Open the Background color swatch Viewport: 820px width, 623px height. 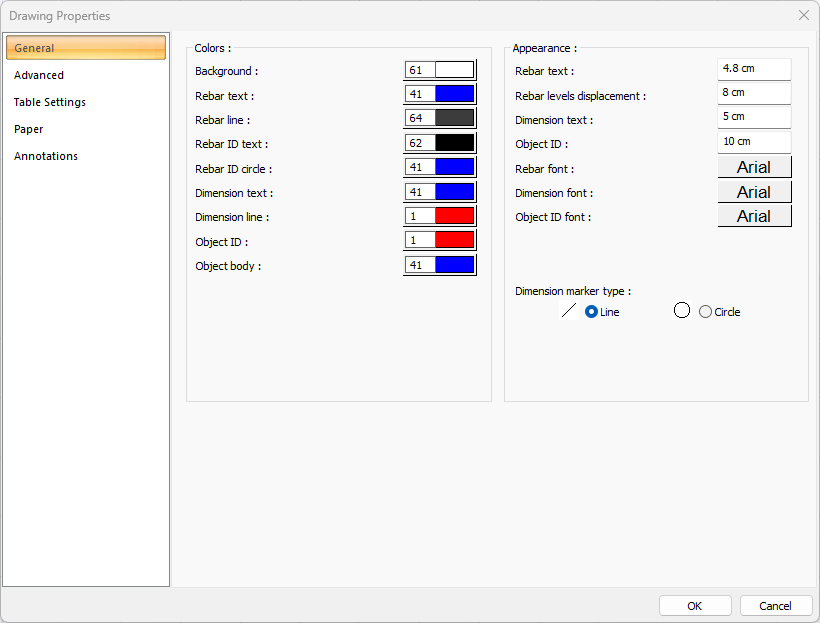click(454, 70)
